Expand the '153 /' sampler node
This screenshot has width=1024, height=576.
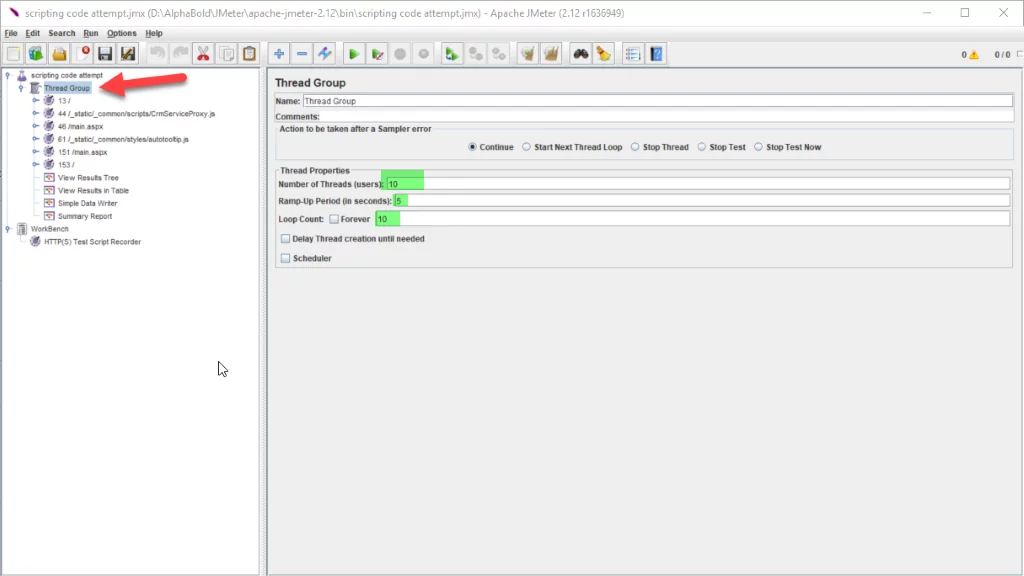(35, 165)
